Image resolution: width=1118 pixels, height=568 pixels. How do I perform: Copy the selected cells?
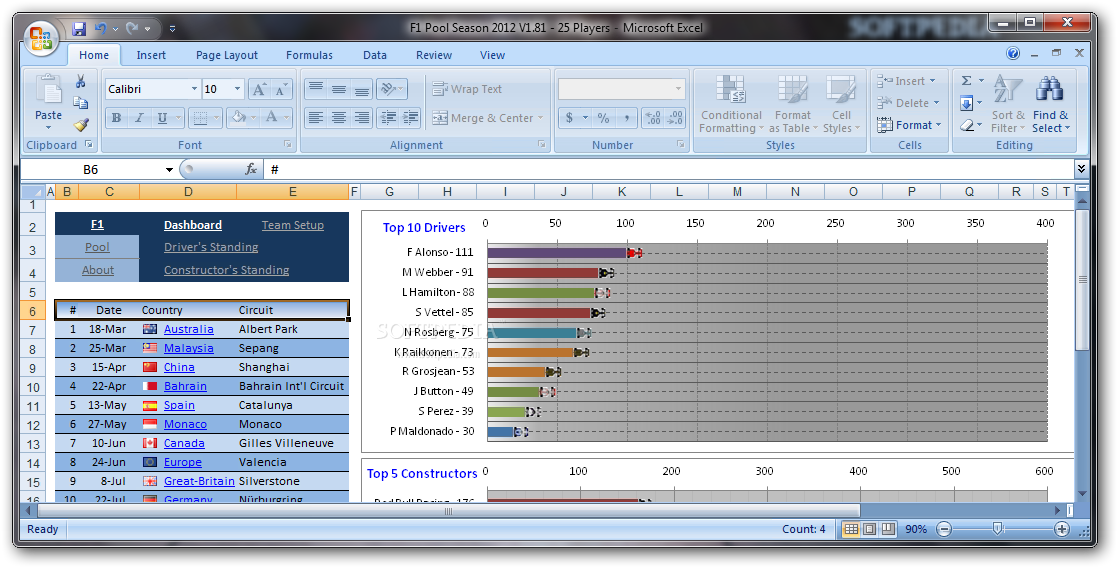81,103
